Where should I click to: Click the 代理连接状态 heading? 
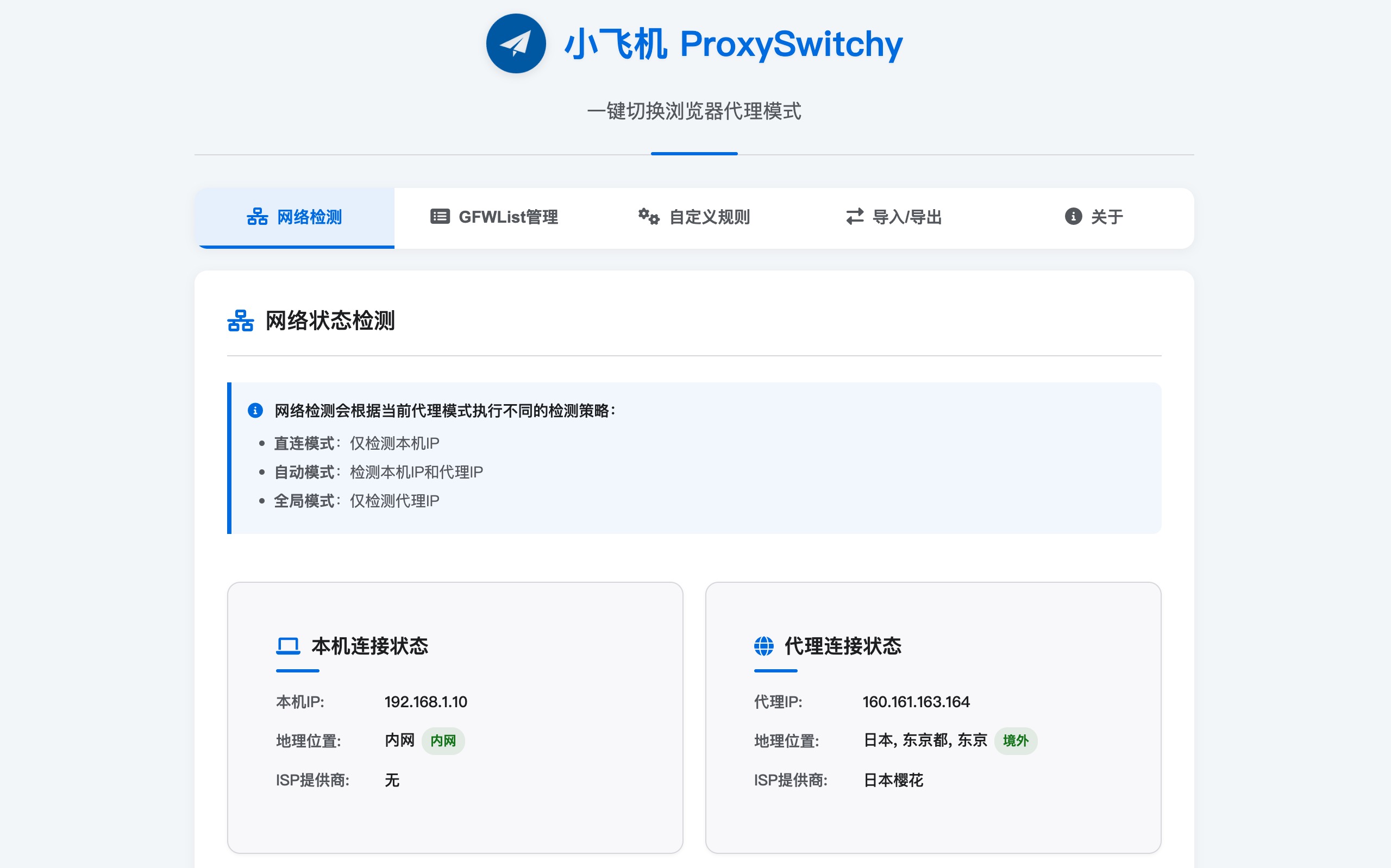[x=843, y=646]
